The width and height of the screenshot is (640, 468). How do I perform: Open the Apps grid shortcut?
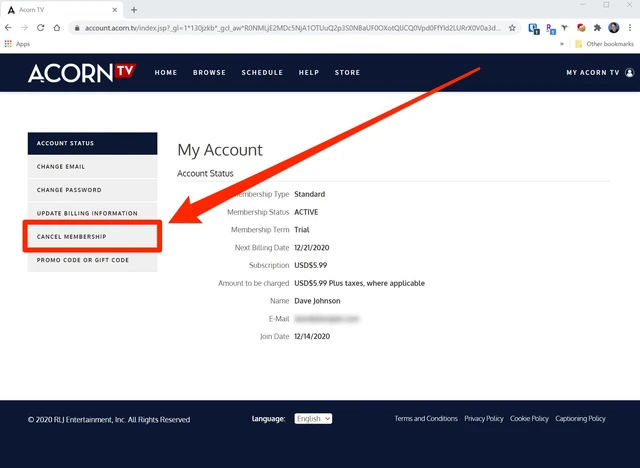coord(17,44)
